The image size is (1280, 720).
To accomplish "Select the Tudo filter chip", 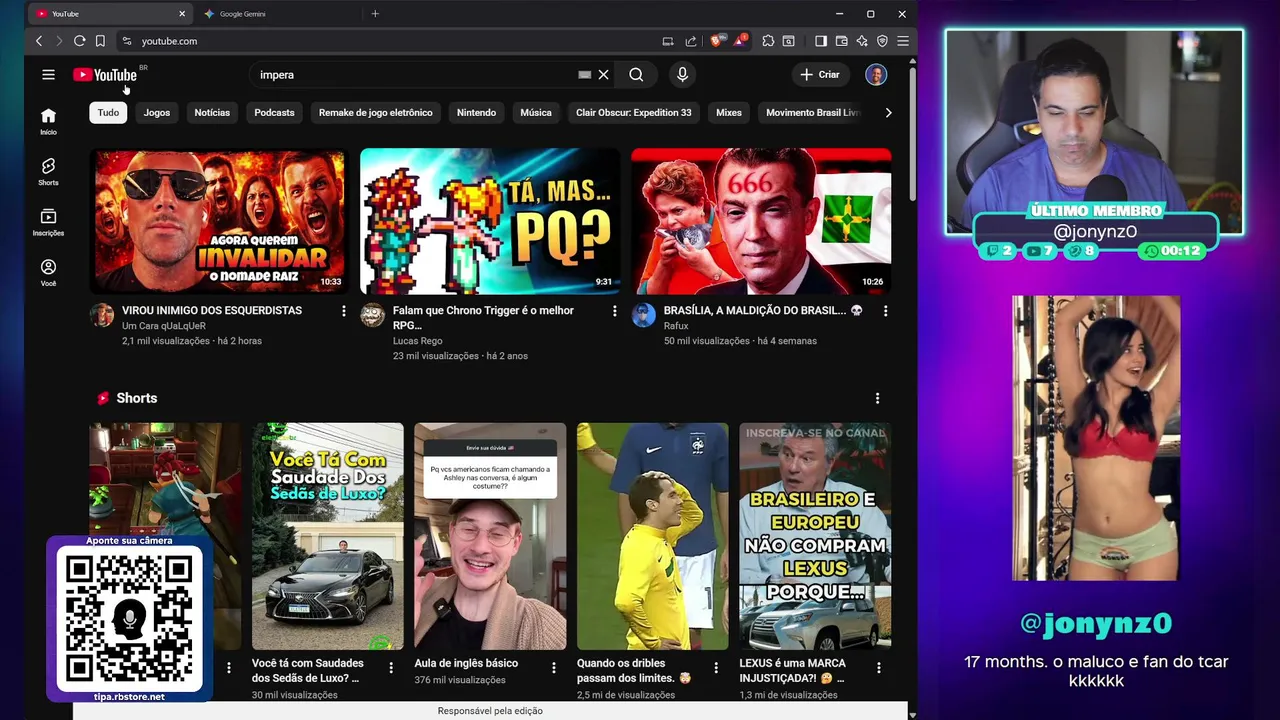I will coord(108,113).
